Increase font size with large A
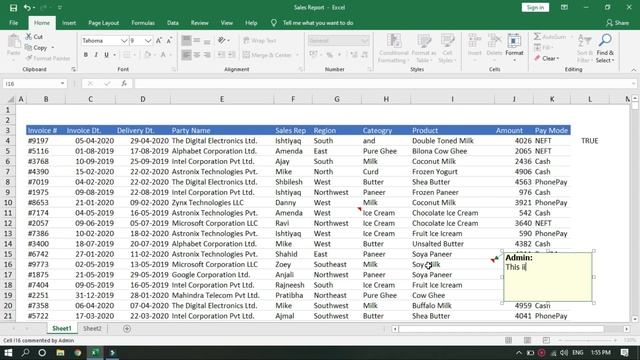Image resolution: width=640 pixels, height=360 pixels. pos(159,40)
